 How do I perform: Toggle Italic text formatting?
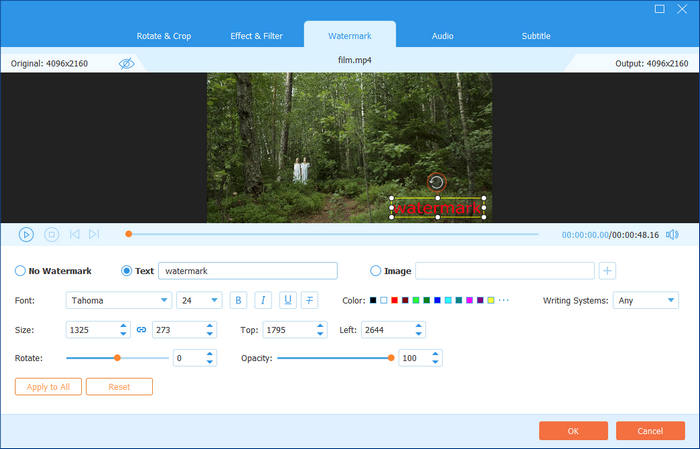click(x=263, y=300)
